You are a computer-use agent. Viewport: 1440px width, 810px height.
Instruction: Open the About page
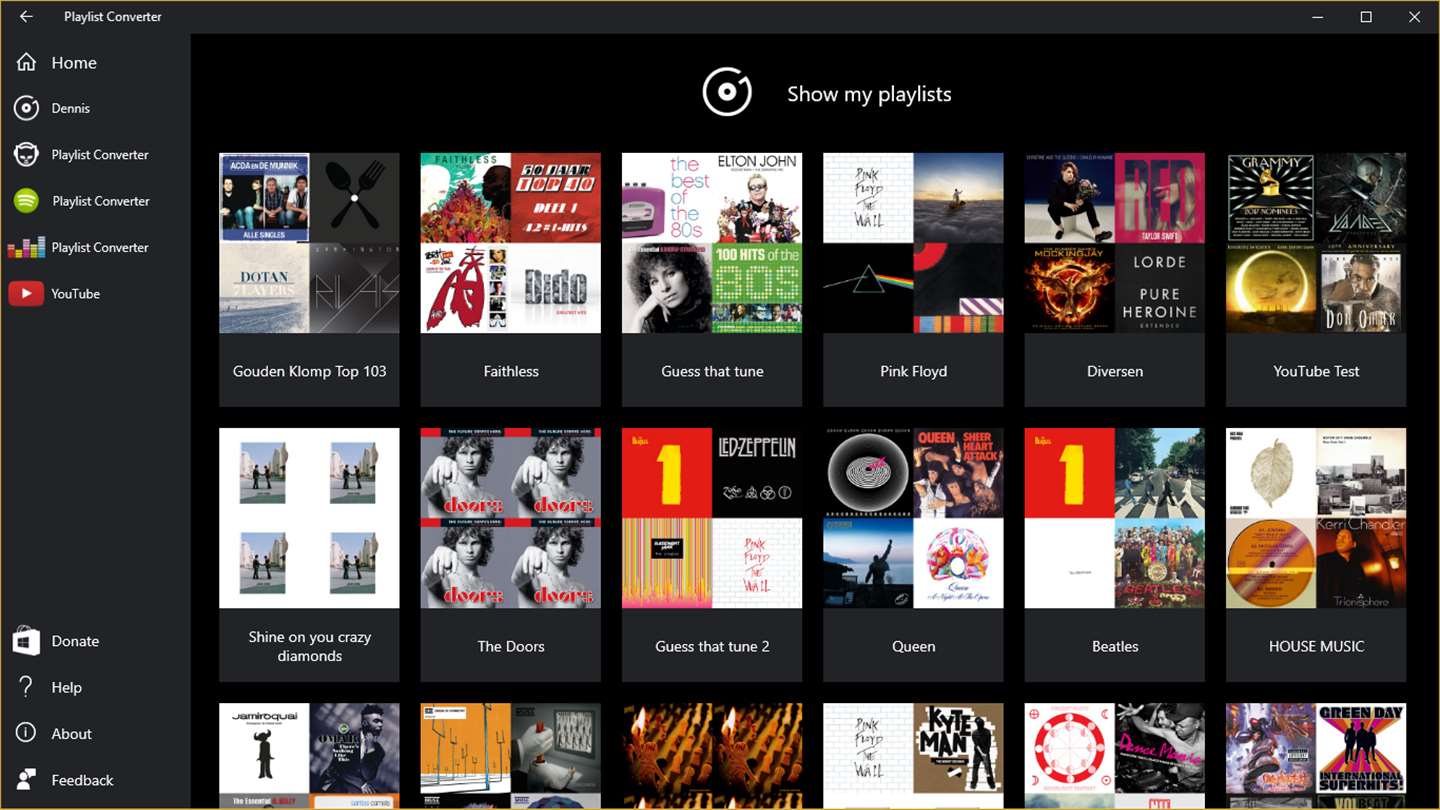click(72, 734)
